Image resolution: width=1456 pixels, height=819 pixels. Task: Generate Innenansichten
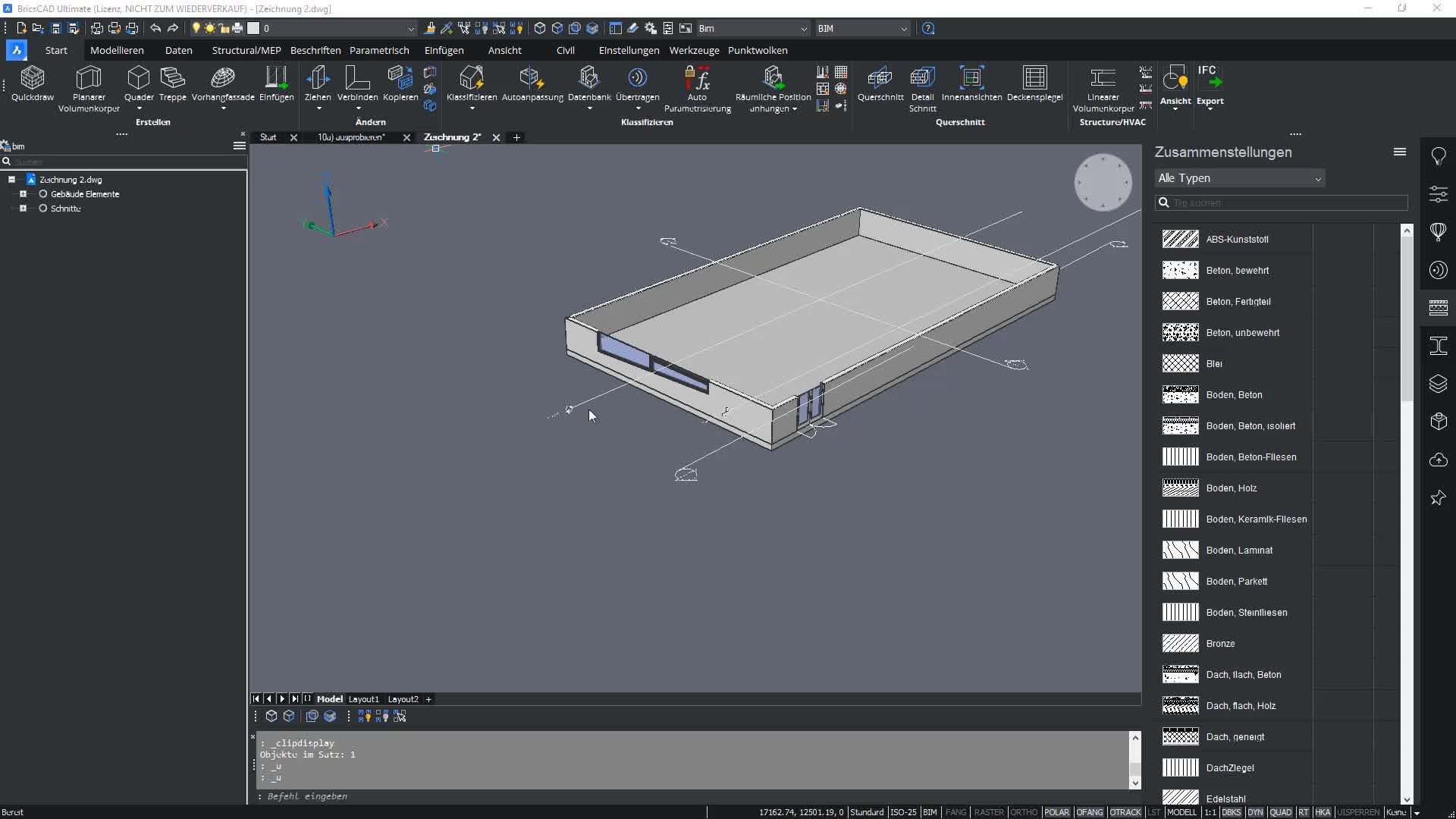pos(971,83)
